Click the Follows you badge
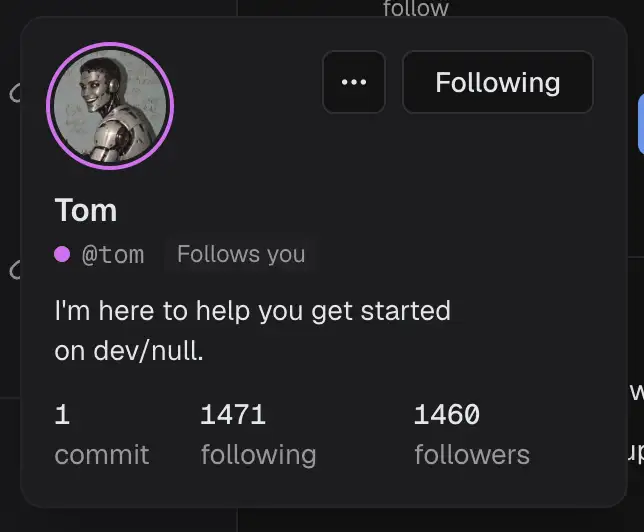The height and width of the screenshot is (532, 644). click(x=241, y=254)
